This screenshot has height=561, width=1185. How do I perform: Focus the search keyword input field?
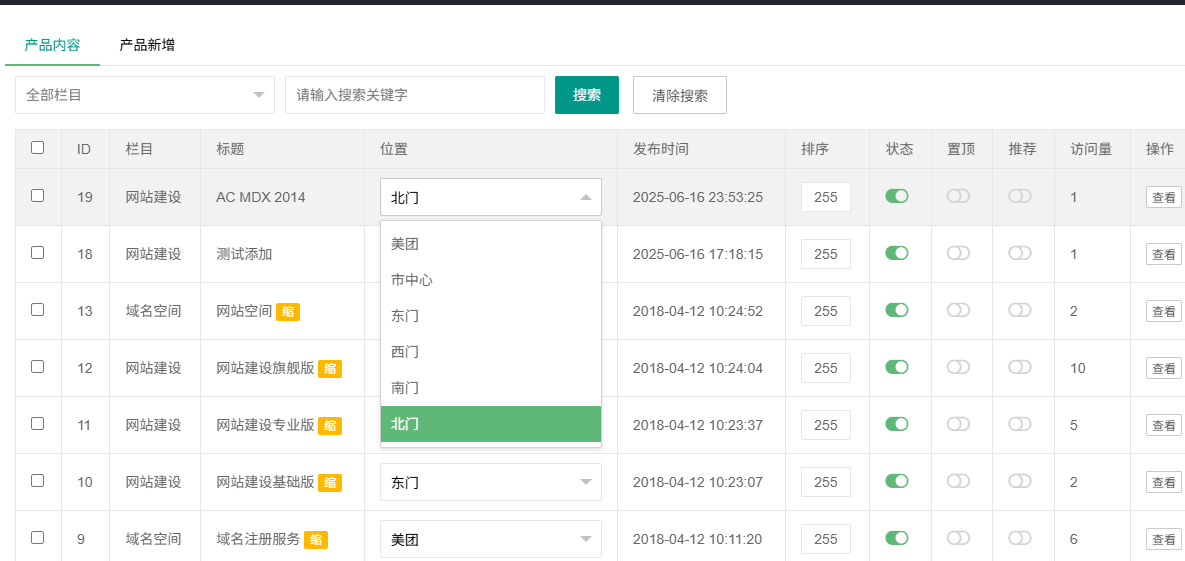414,95
